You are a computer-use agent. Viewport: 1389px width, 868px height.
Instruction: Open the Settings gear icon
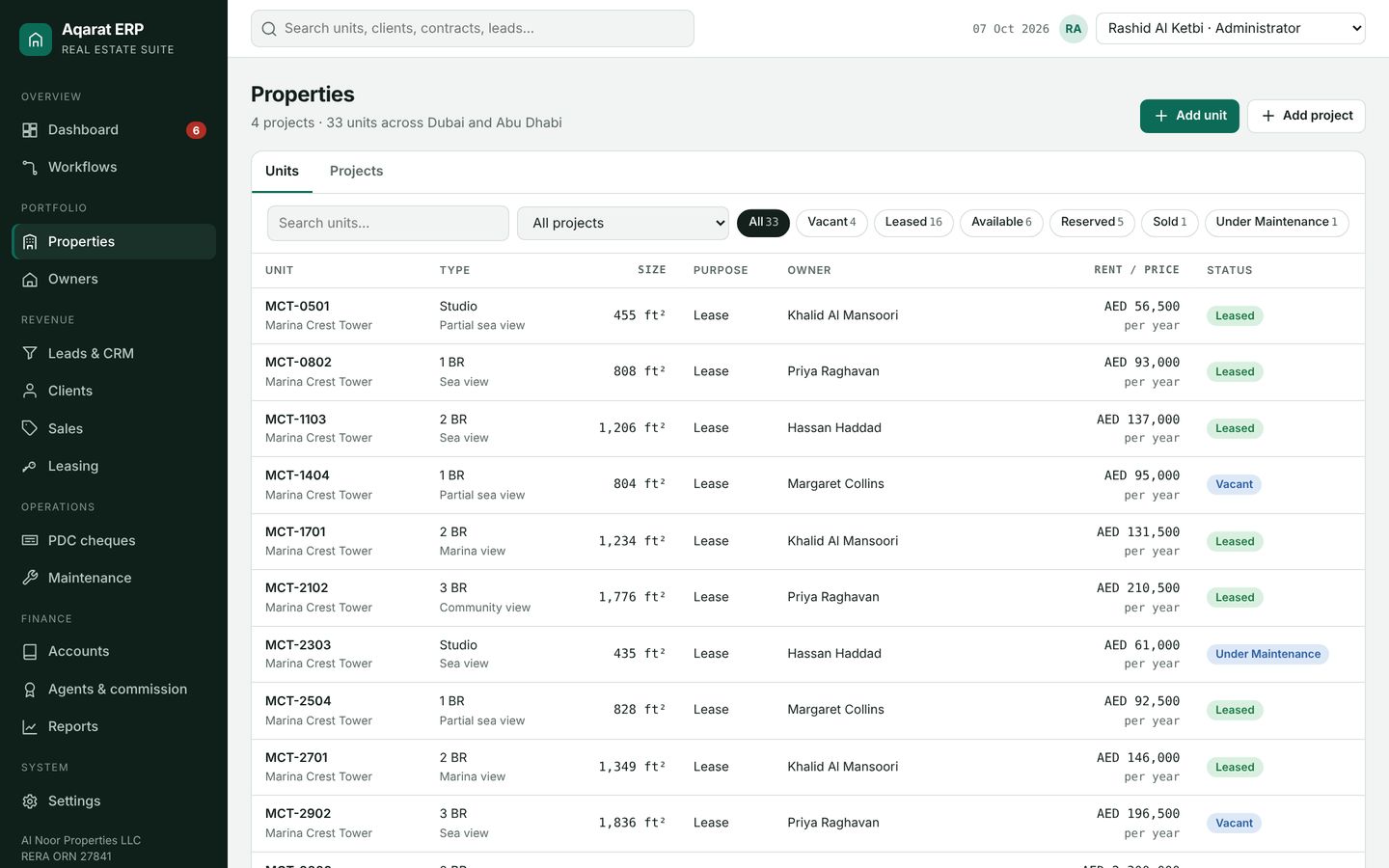point(30,800)
